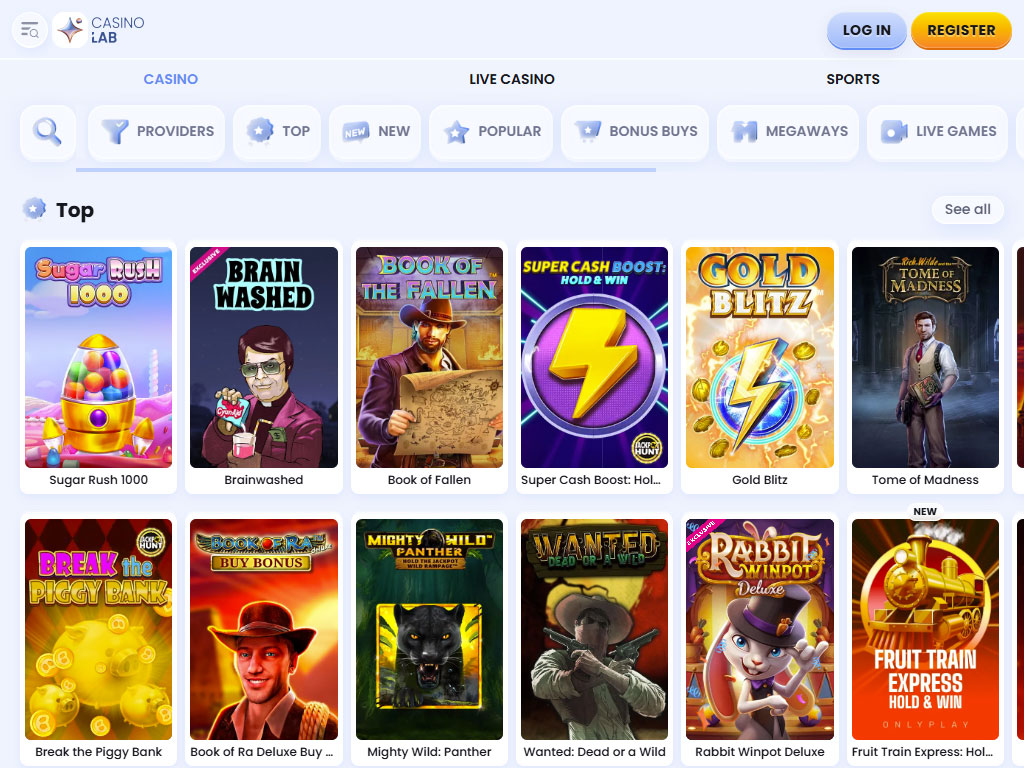Open Super Cash Boost Hold & Win thumbnail
The image size is (1024, 768).
pos(594,357)
